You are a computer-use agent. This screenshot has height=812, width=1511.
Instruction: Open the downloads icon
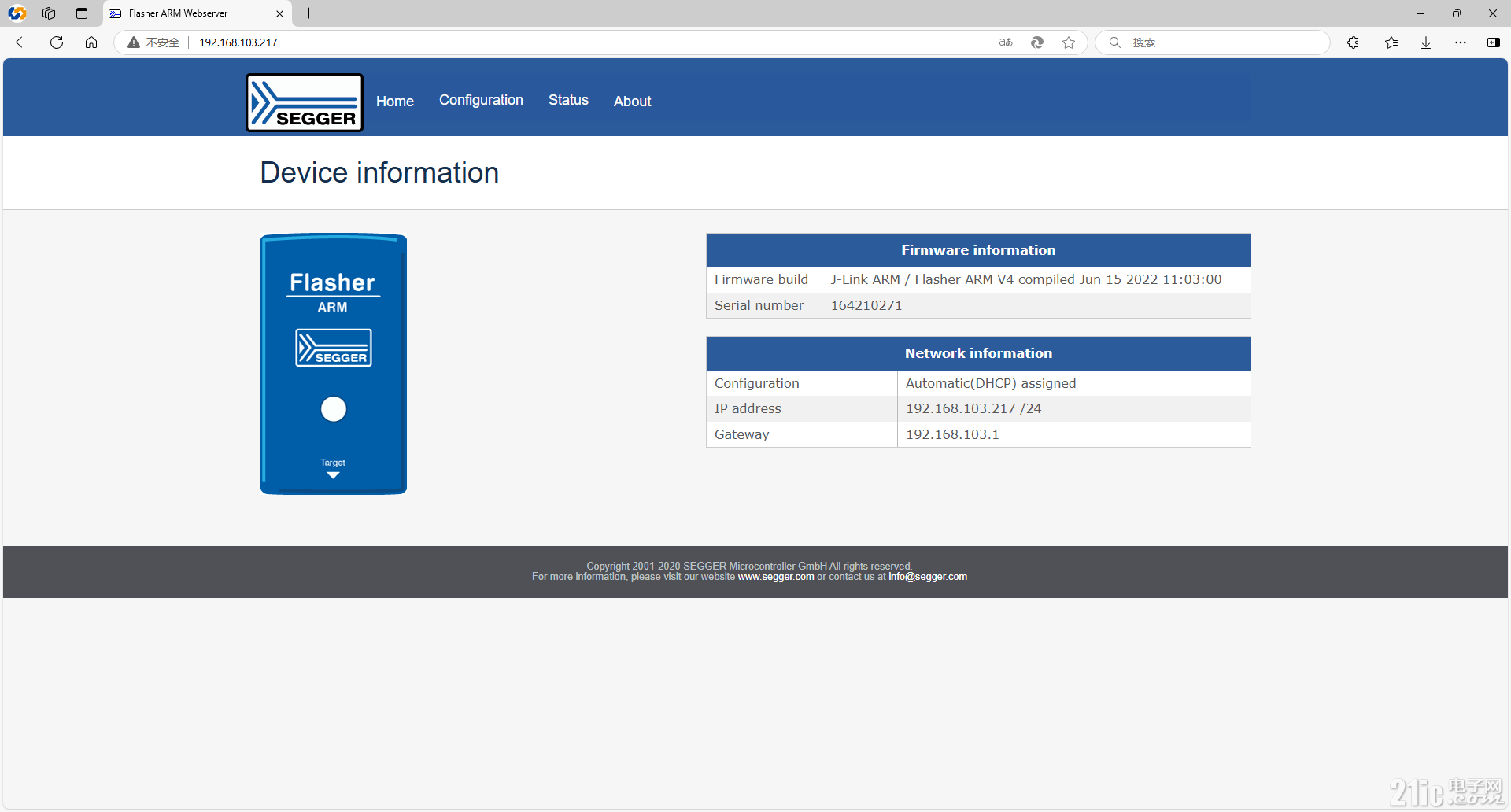click(1426, 42)
